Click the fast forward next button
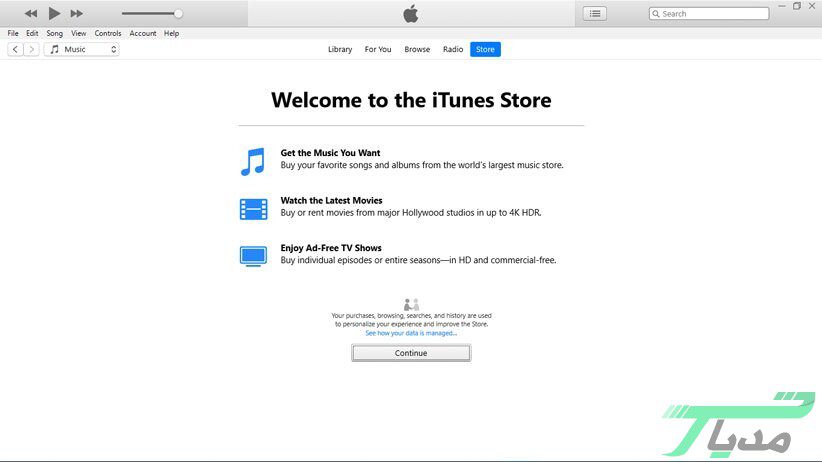The width and height of the screenshot is (822, 462). coord(77,14)
